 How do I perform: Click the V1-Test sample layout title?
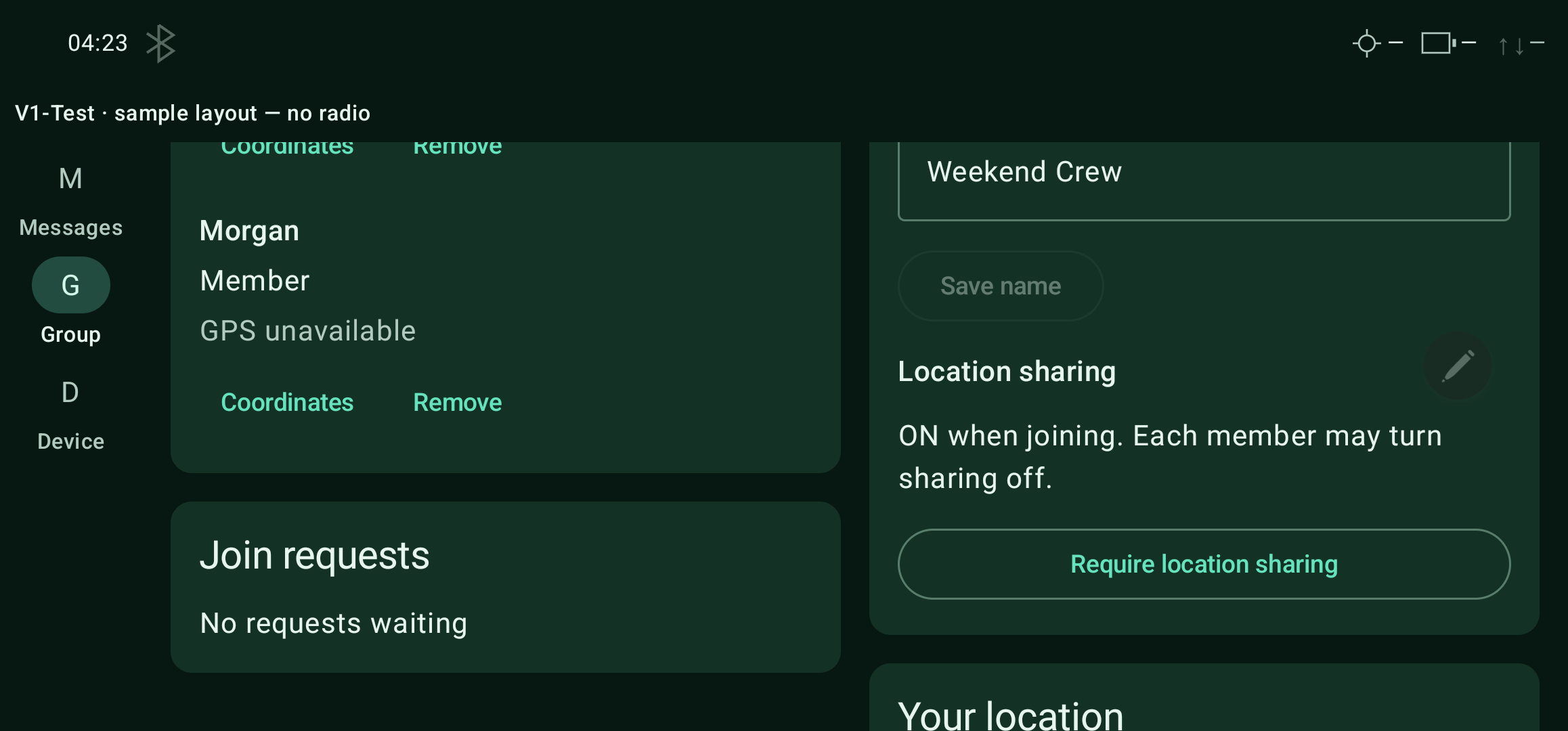click(x=192, y=113)
